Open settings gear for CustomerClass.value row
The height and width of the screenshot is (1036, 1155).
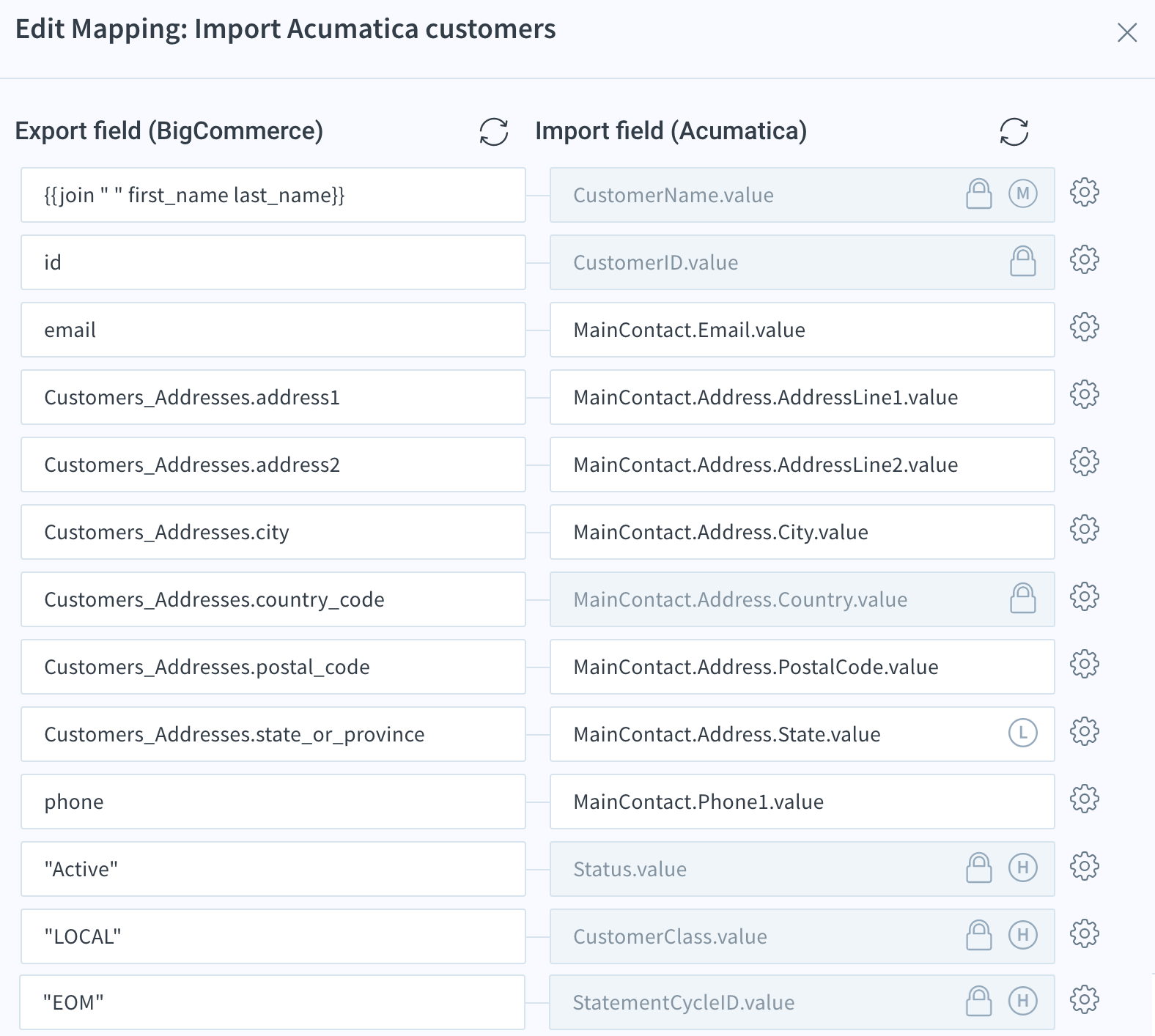[x=1085, y=933]
